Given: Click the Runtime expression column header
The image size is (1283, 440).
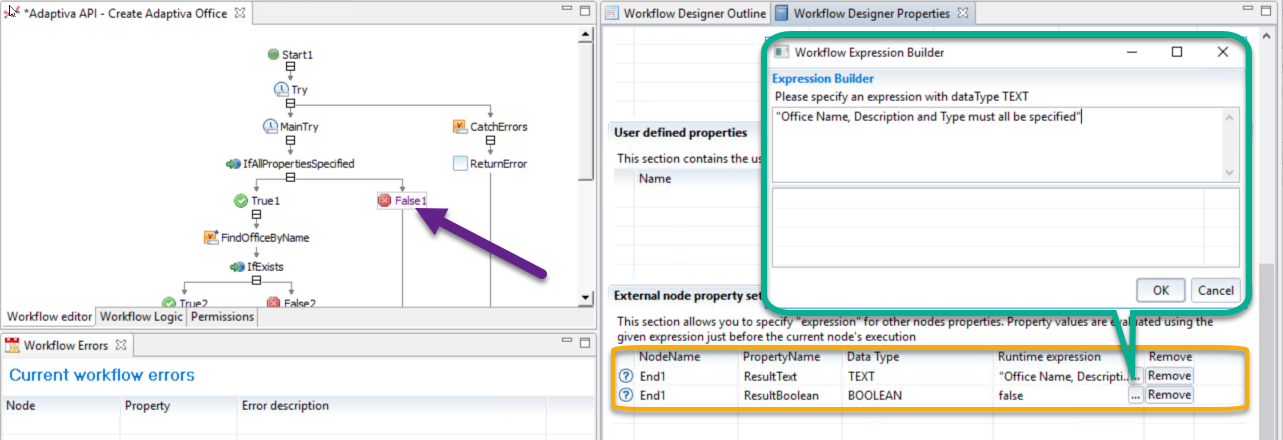Looking at the screenshot, I should pyautogui.click(x=1049, y=357).
